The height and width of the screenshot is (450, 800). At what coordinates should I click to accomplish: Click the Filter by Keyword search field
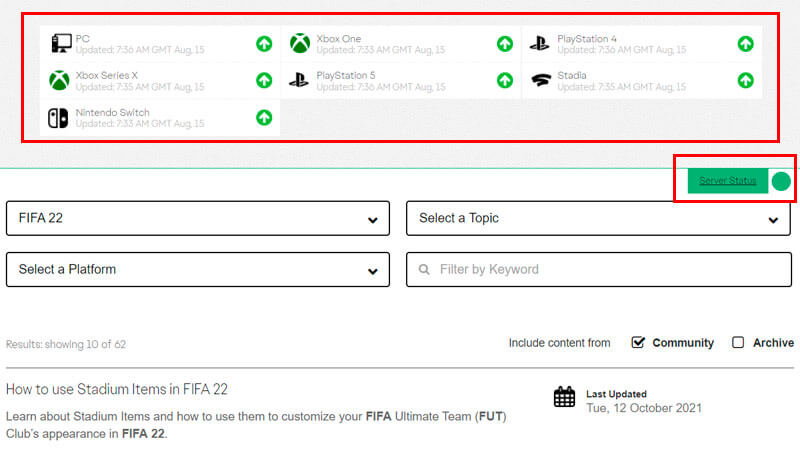(599, 269)
